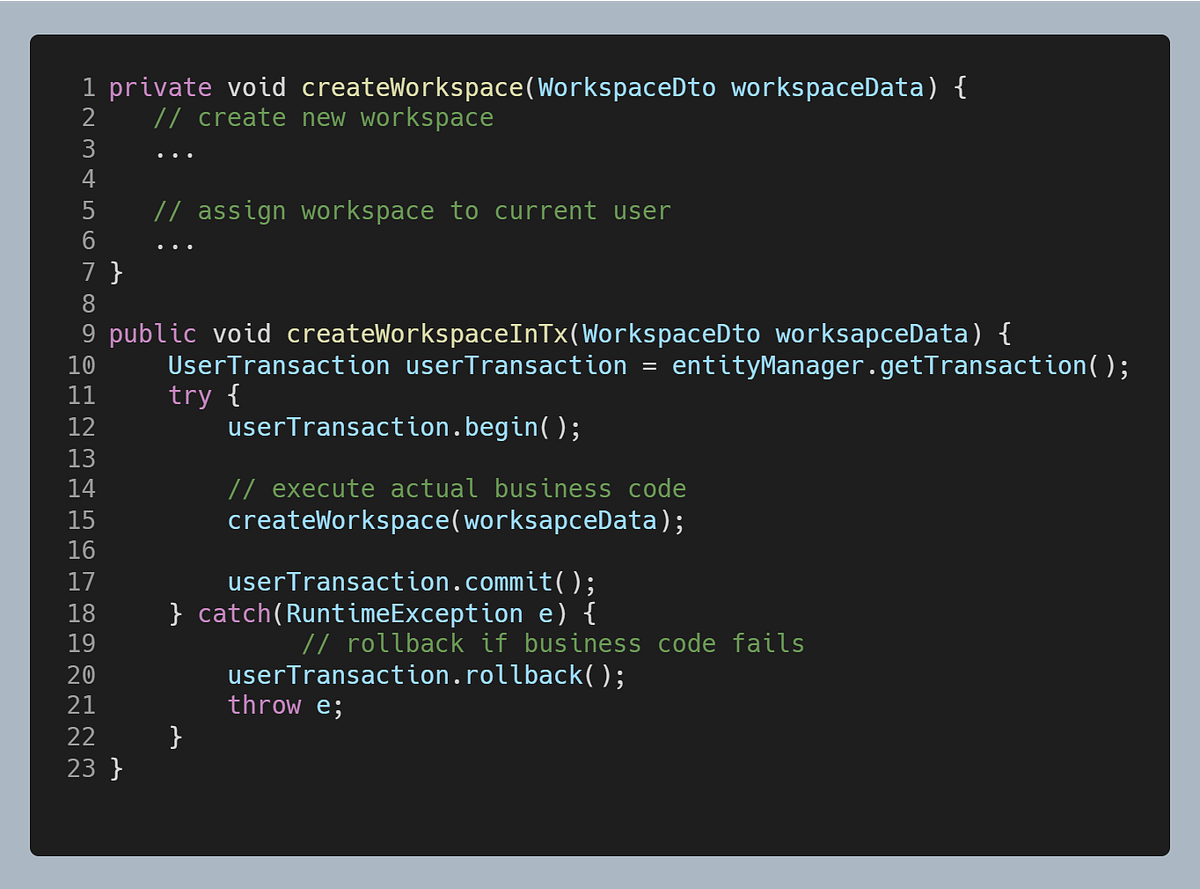Click the closing brace on line 23
The height and width of the screenshot is (889, 1200).
click(117, 768)
